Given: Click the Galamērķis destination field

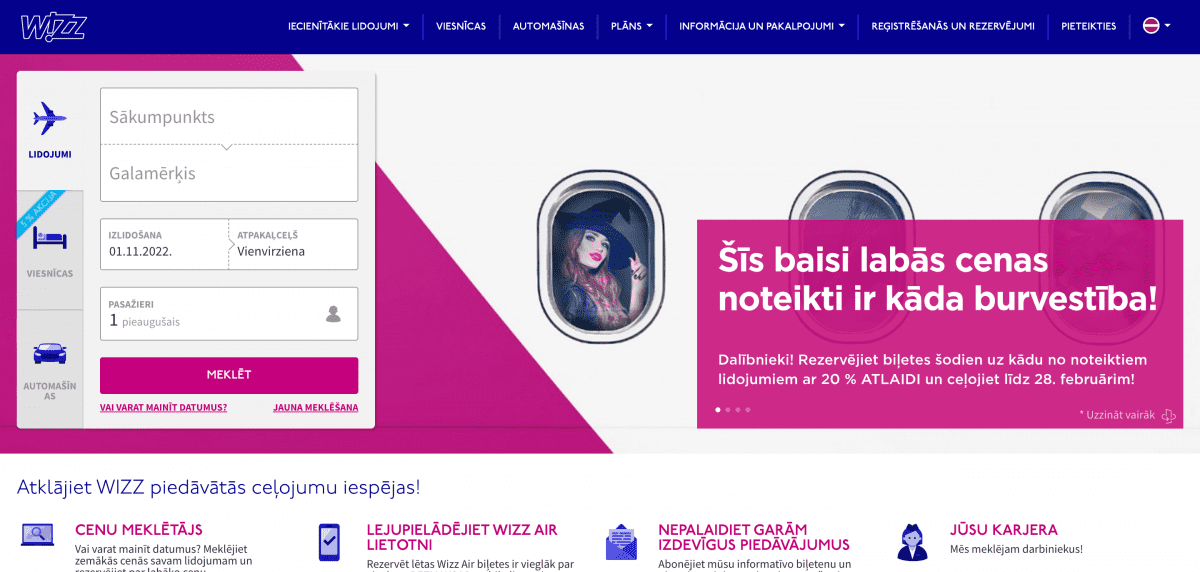Looking at the screenshot, I should pos(229,173).
